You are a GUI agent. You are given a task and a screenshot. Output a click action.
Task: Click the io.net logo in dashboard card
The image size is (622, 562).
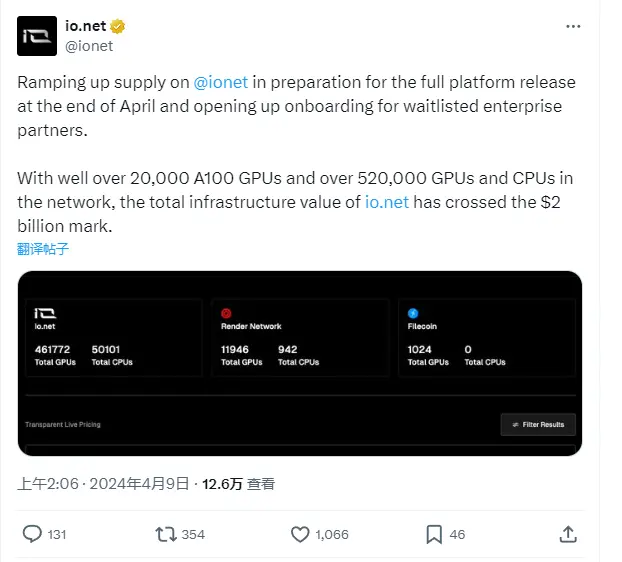(44, 312)
